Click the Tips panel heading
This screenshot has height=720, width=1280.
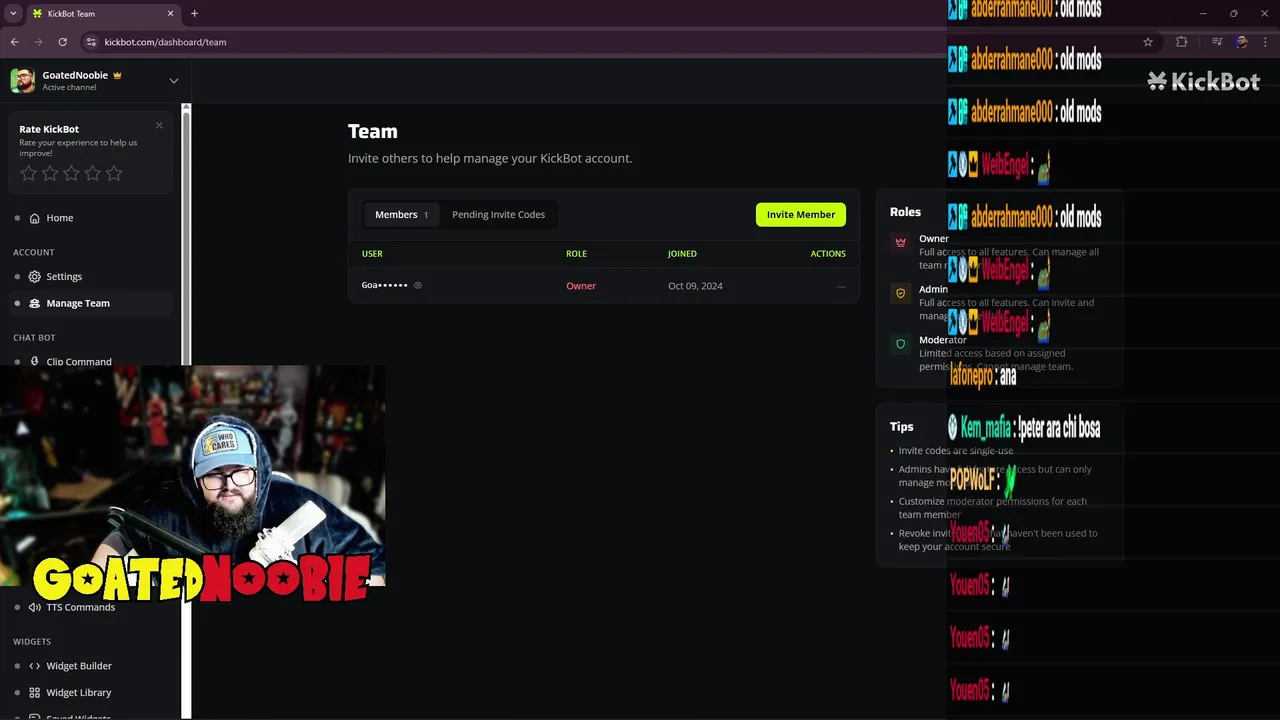point(902,426)
